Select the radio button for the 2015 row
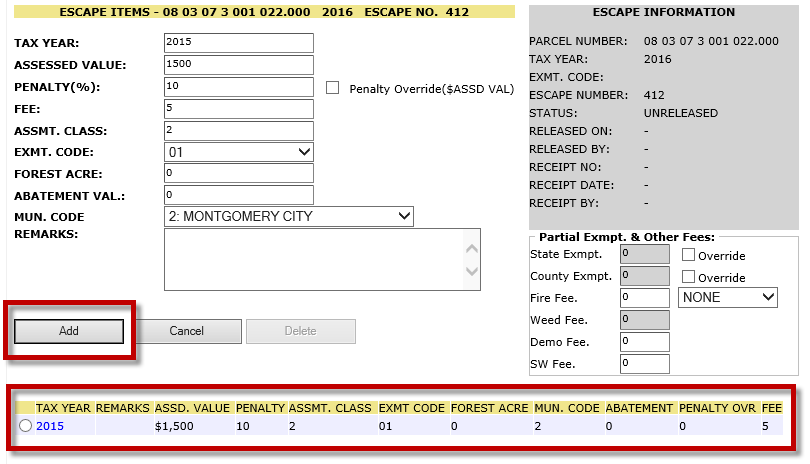 coord(25,426)
